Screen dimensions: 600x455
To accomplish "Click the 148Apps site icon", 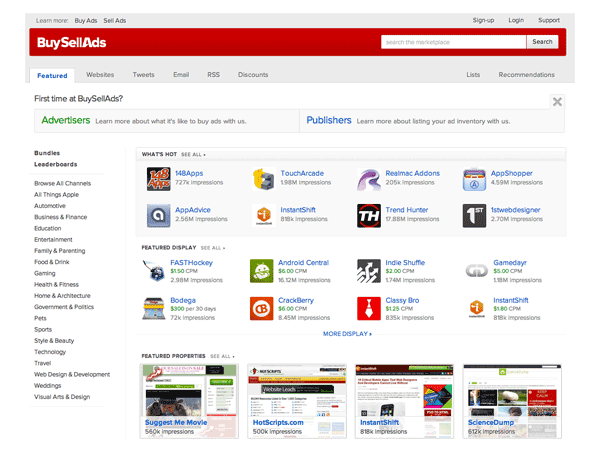I will click(x=158, y=179).
